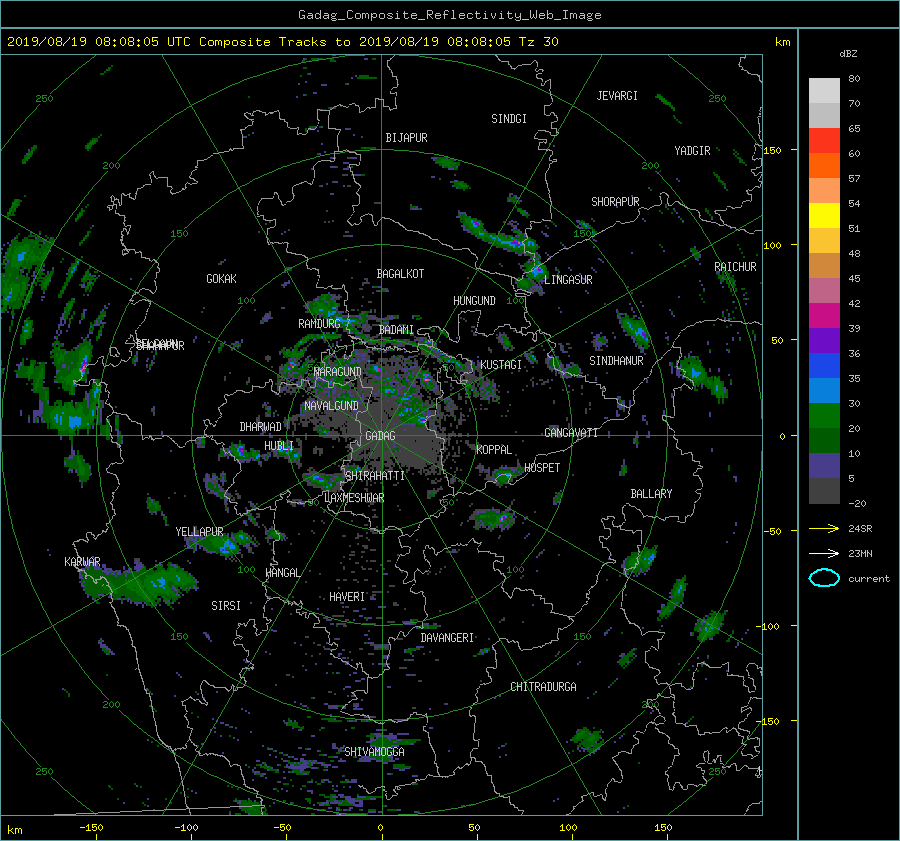
Task: Click the SIRSI city label
Action: 226,606
